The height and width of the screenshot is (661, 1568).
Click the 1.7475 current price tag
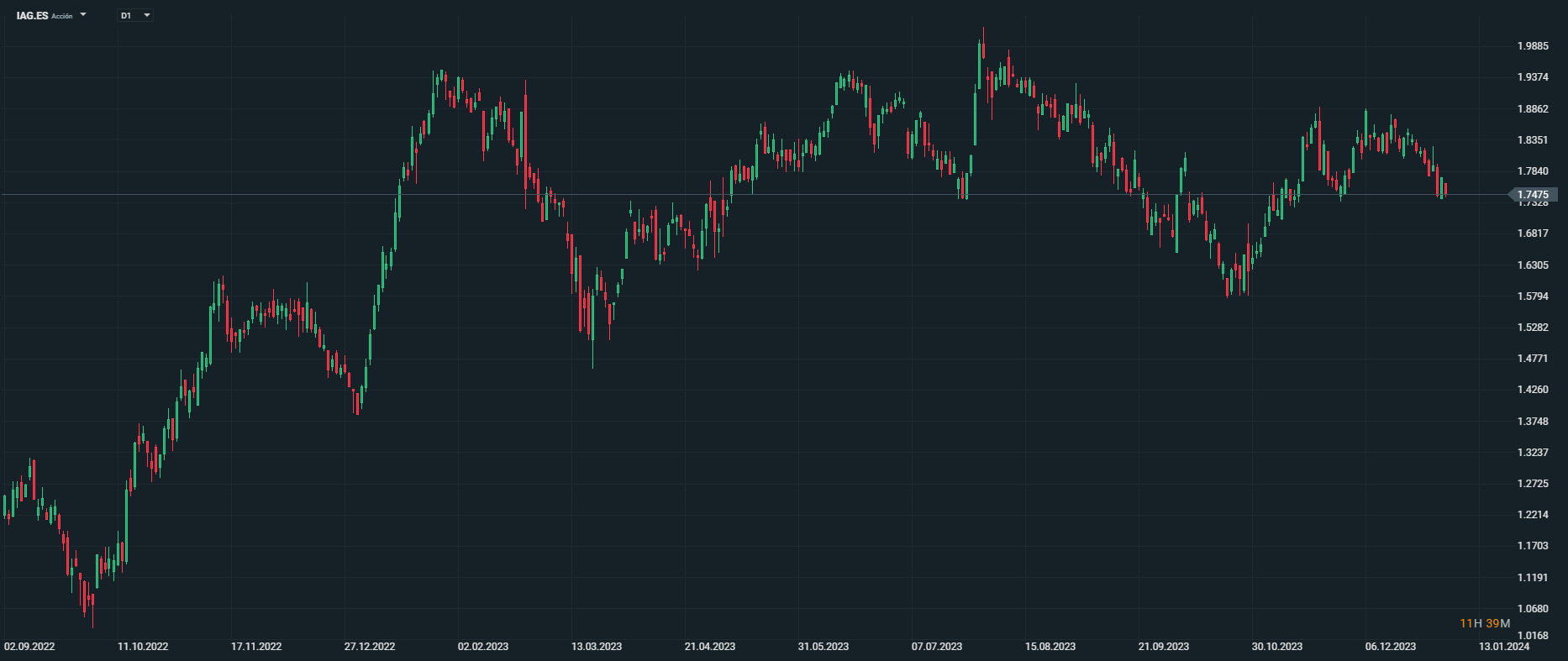(x=1534, y=195)
